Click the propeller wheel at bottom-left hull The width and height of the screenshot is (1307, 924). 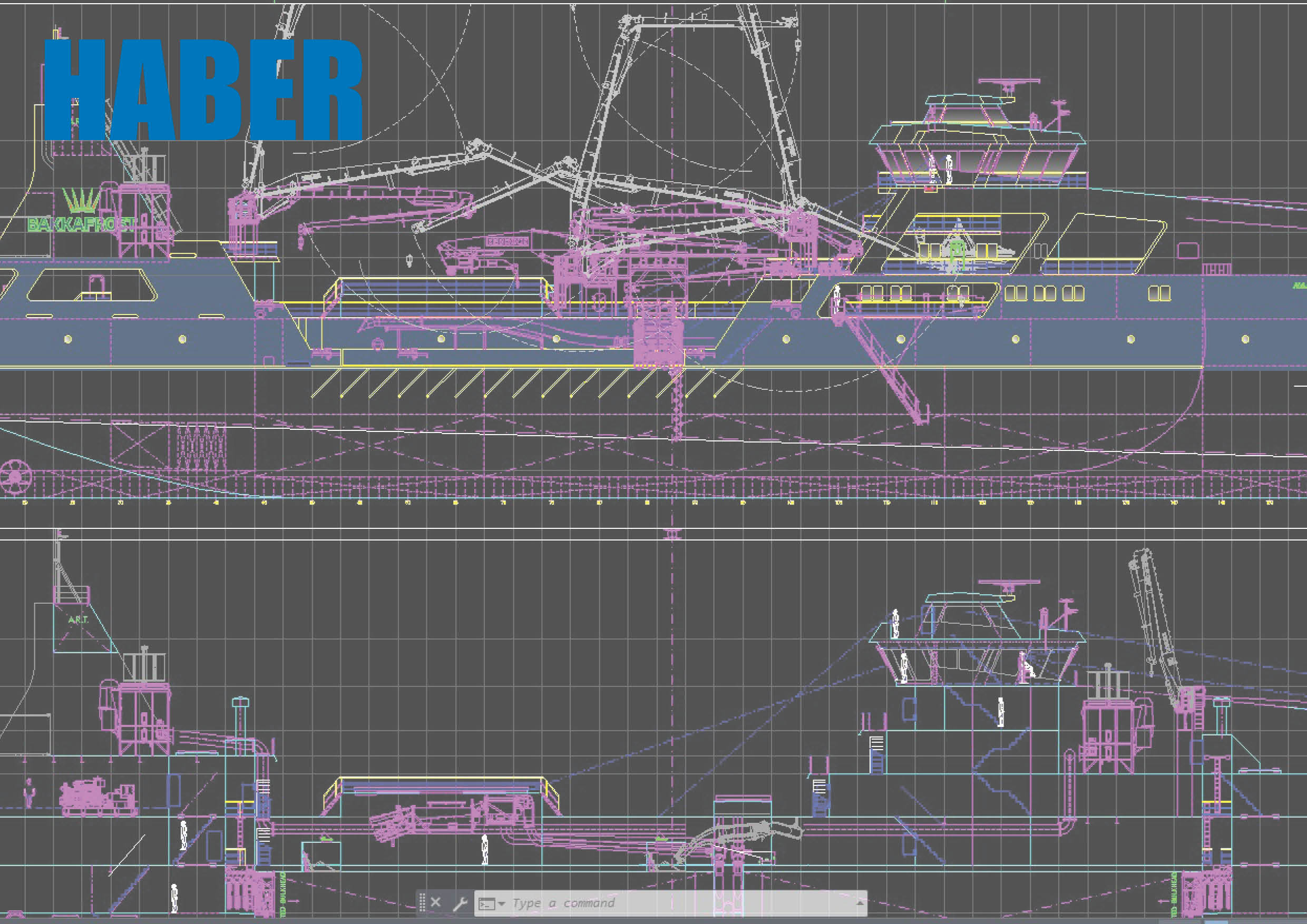click(x=15, y=476)
